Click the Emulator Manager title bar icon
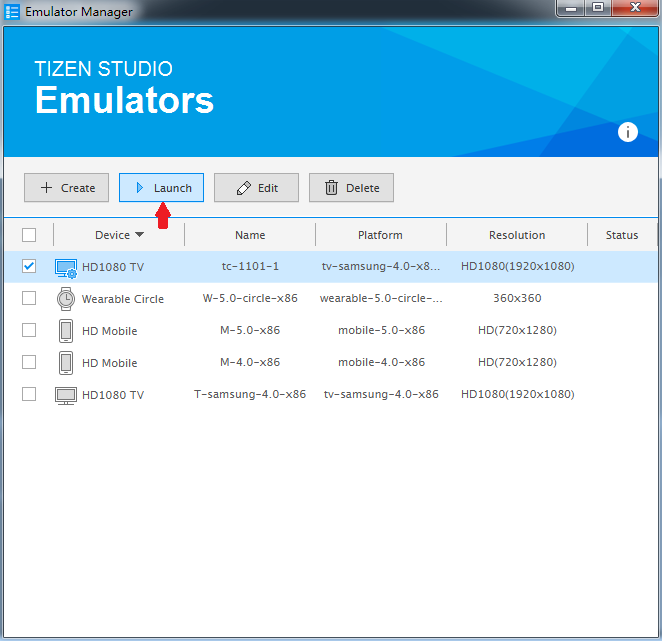 point(12,11)
